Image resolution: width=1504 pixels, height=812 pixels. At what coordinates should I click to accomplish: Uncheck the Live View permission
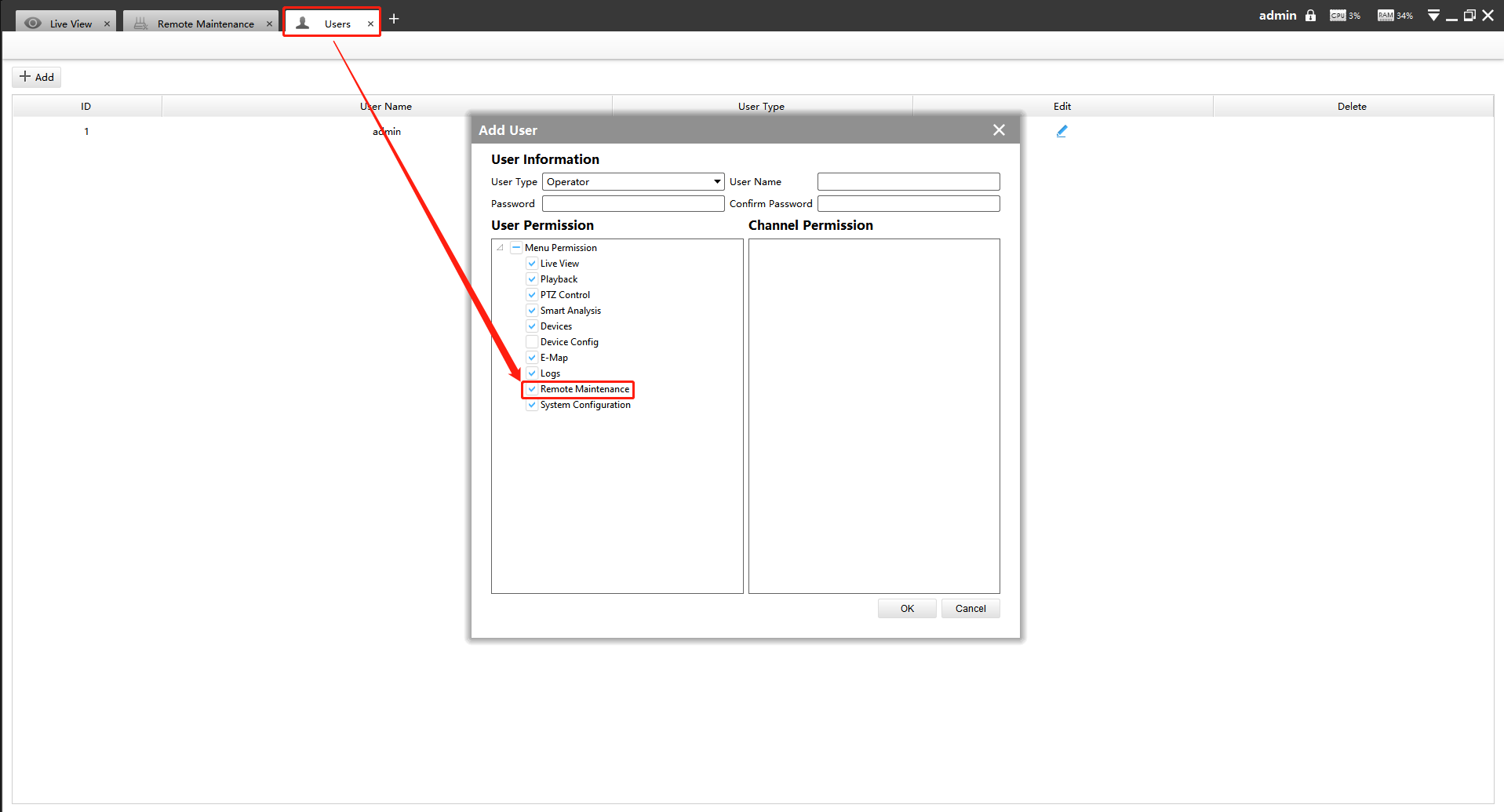(x=532, y=264)
